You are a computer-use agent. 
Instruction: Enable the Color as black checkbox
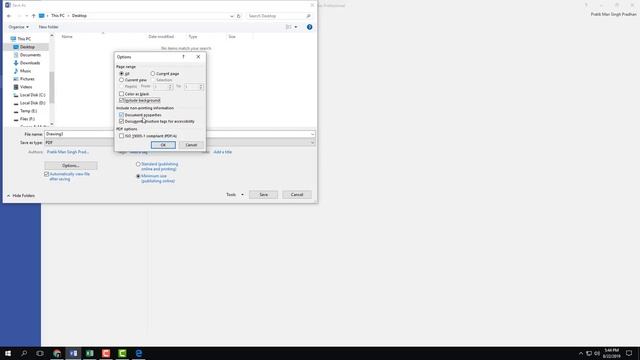tap(122, 94)
